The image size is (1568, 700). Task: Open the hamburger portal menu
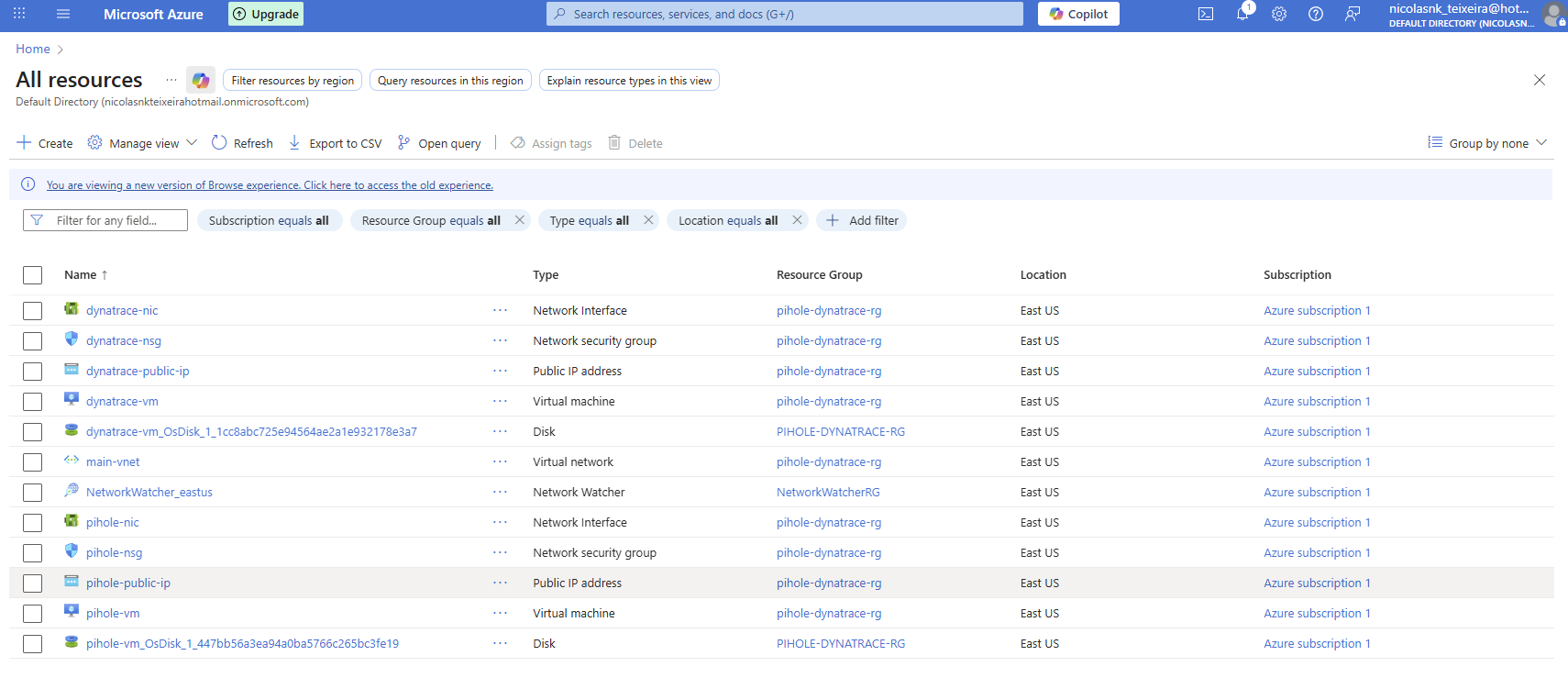tap(63, 14)
